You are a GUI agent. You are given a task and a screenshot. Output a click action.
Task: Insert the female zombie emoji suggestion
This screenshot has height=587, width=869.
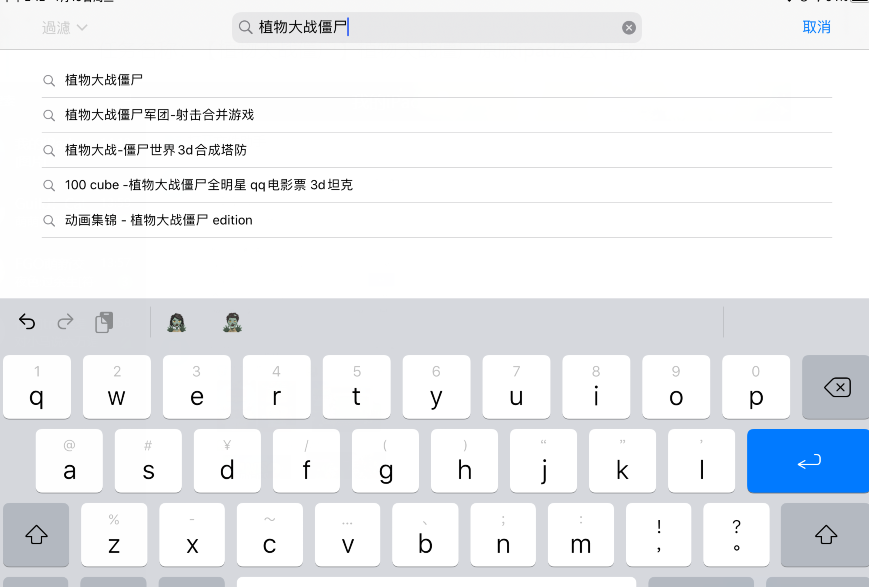pyautogui.click(x=177, y=322)
